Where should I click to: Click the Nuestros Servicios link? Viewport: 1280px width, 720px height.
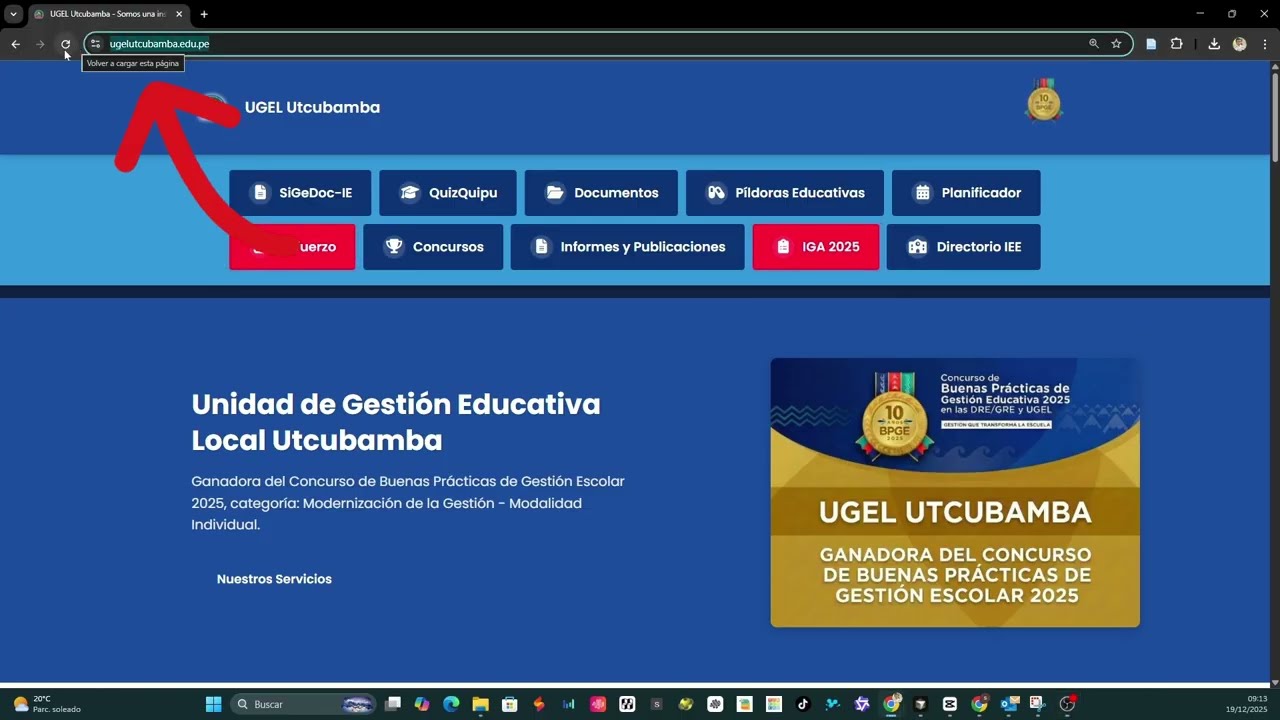tap(274, 579)
